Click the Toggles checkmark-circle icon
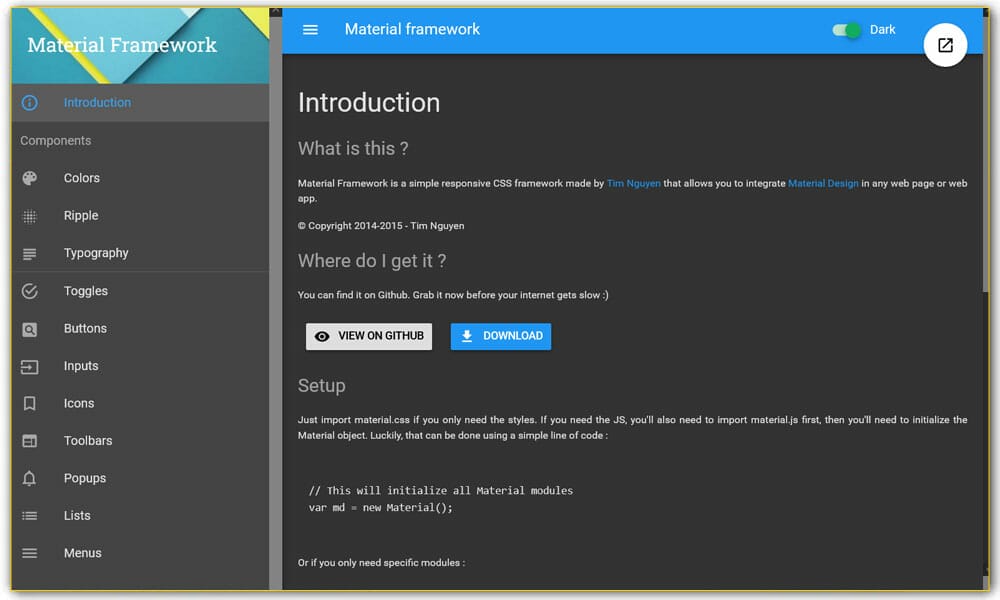1000x600 pixels. tap(29, 291)
